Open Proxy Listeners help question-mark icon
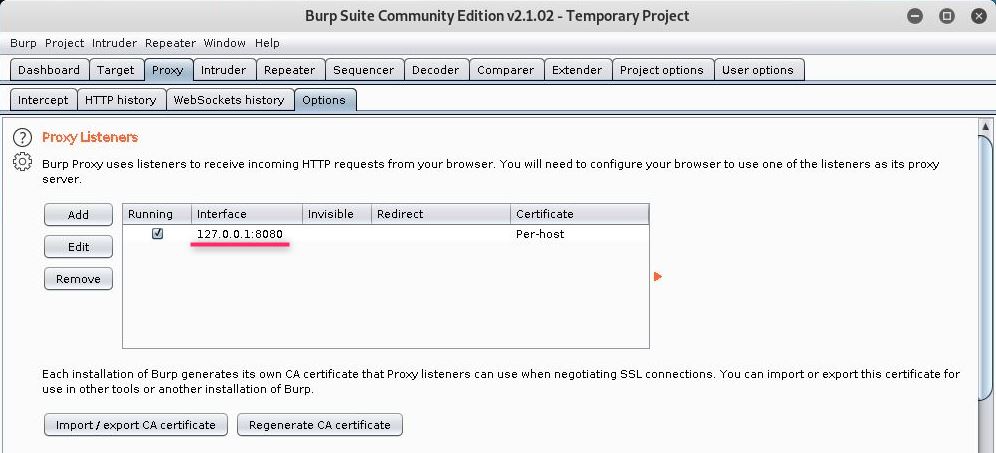The height and width of the screenshot is (453, 996). tap(22, 137)
